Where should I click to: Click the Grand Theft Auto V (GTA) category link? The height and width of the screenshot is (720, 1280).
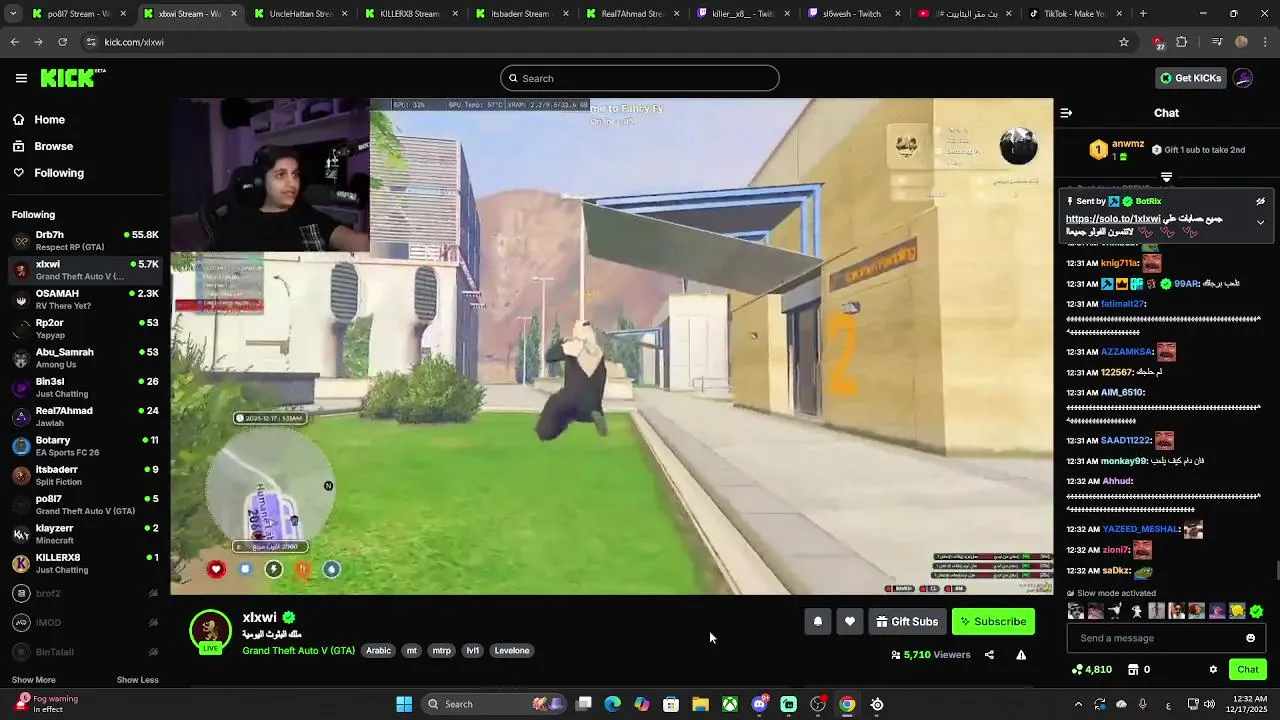pos(298,650)
